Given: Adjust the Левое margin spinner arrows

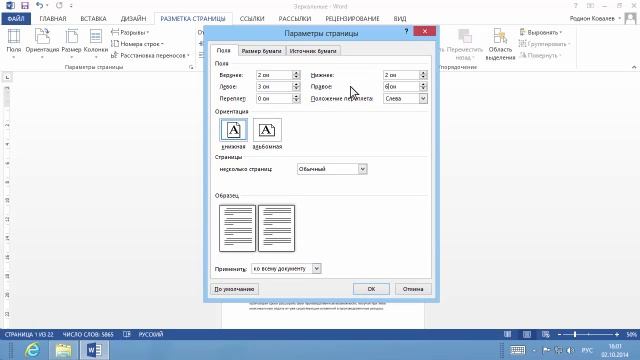Looking at the screenshot, I should point(296,87).
